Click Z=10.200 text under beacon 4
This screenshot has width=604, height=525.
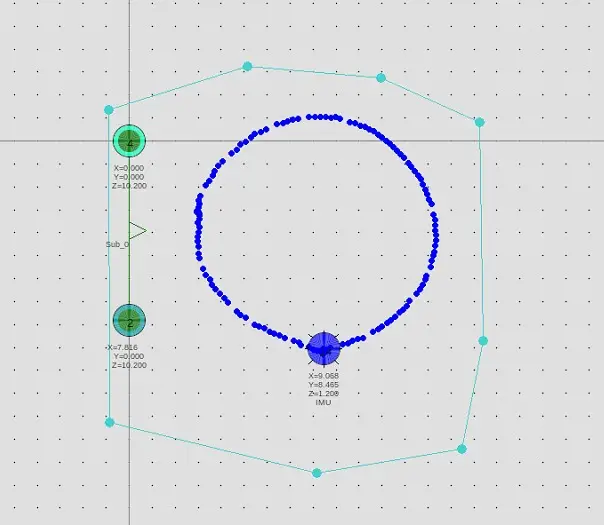coord(129,186)
